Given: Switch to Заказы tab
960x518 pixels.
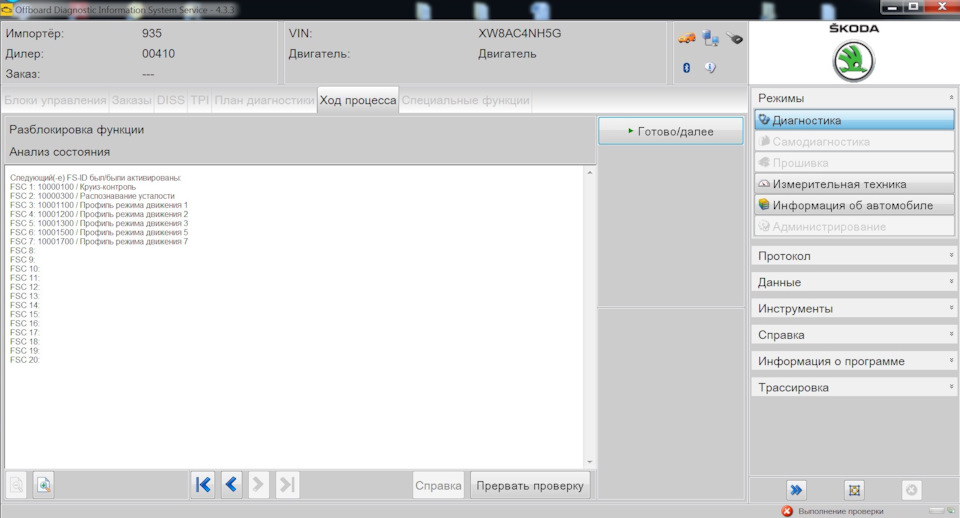Looking at the screenshot, I should click(x=131, y=100).
